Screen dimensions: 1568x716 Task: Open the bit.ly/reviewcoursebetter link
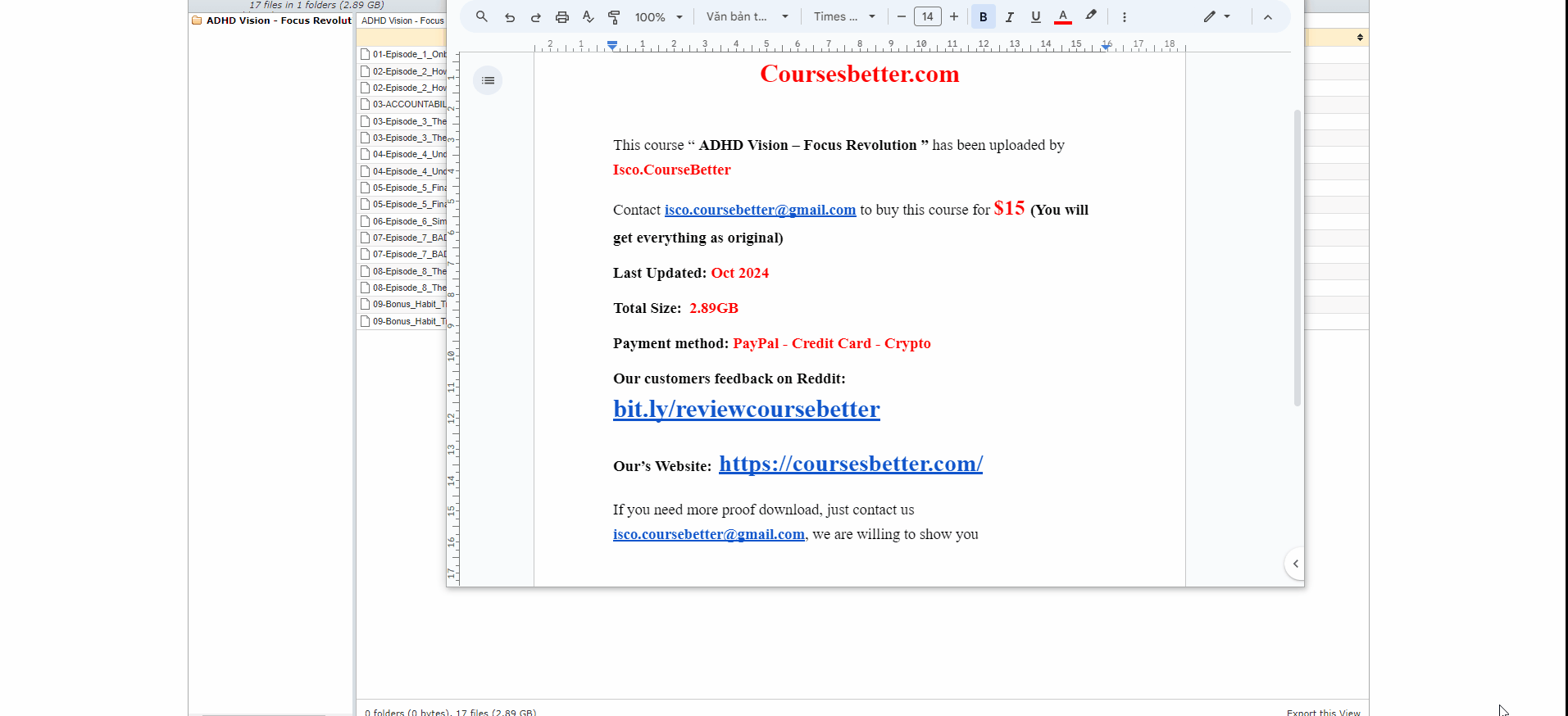coord(746,409)
